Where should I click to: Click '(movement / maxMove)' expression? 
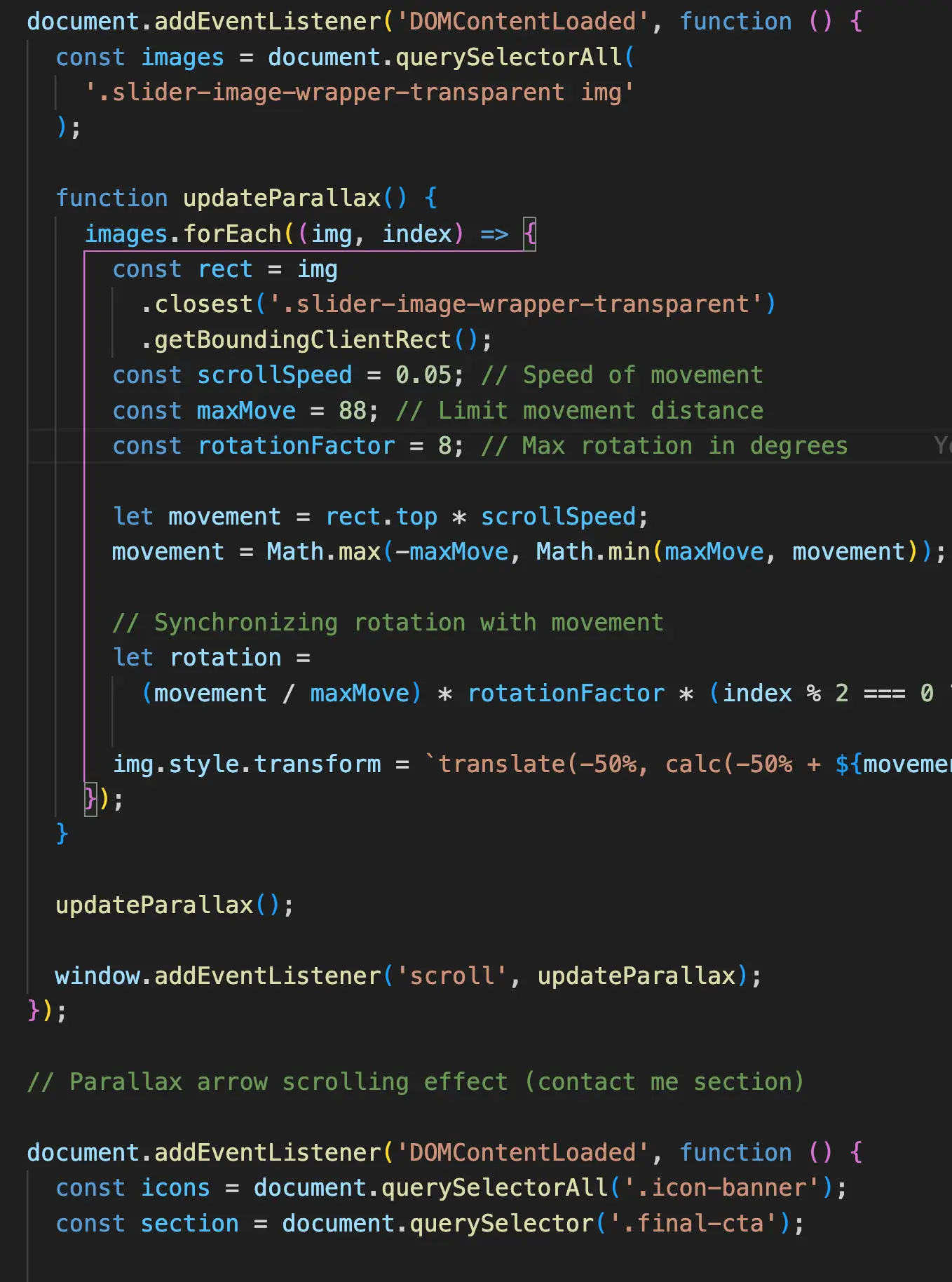pyautogui.click(x=282, y=694)
